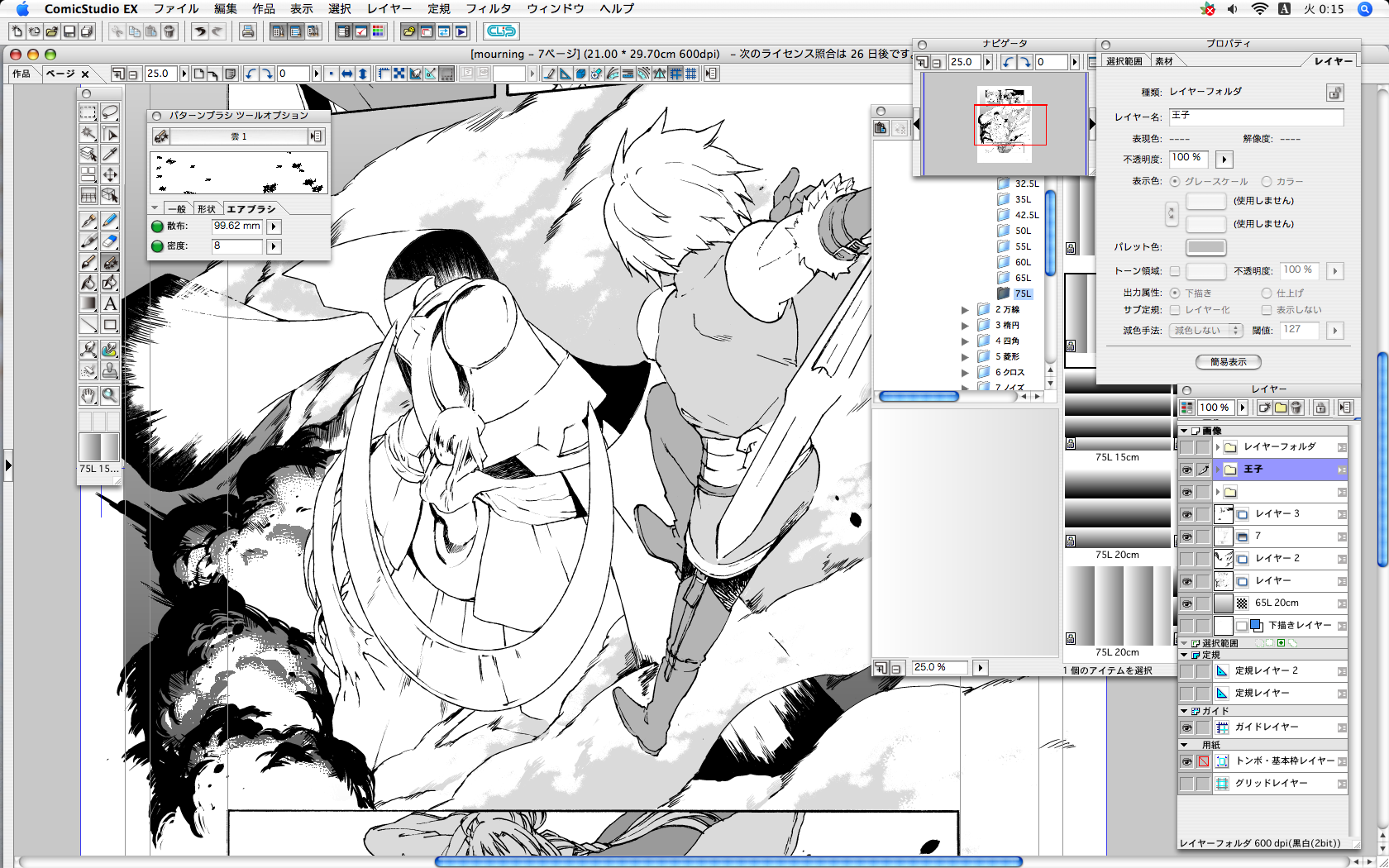Viewport: 1389px width, 868px height.
Task: Enable the トーン領域 checkbox
Action: pos(1175,270)
